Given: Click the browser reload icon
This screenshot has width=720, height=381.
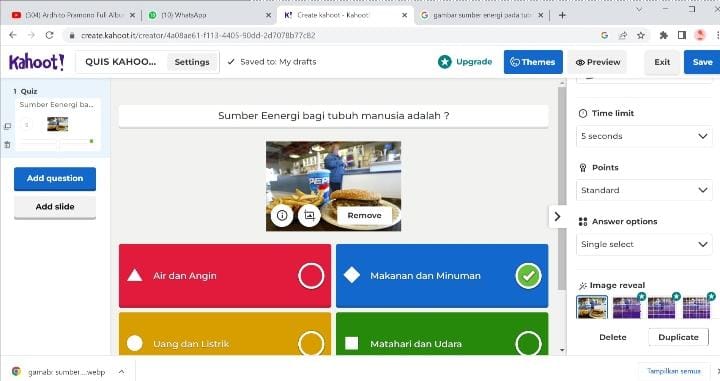Looking at the screenshot, I should pyautogui.click(x=50, y=35).
